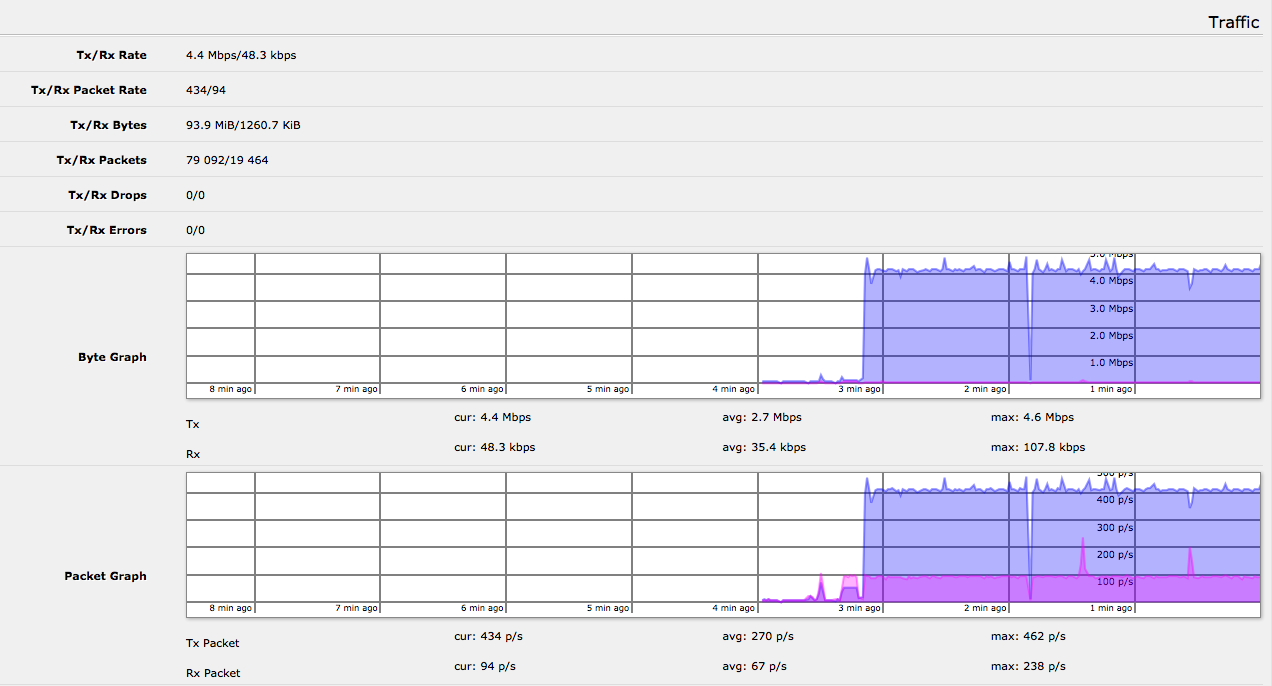Screen dimensions: 1272x686
Task: Click the Tx/Rx Errors 0/0 value
Action: click(x=194, y=229)
